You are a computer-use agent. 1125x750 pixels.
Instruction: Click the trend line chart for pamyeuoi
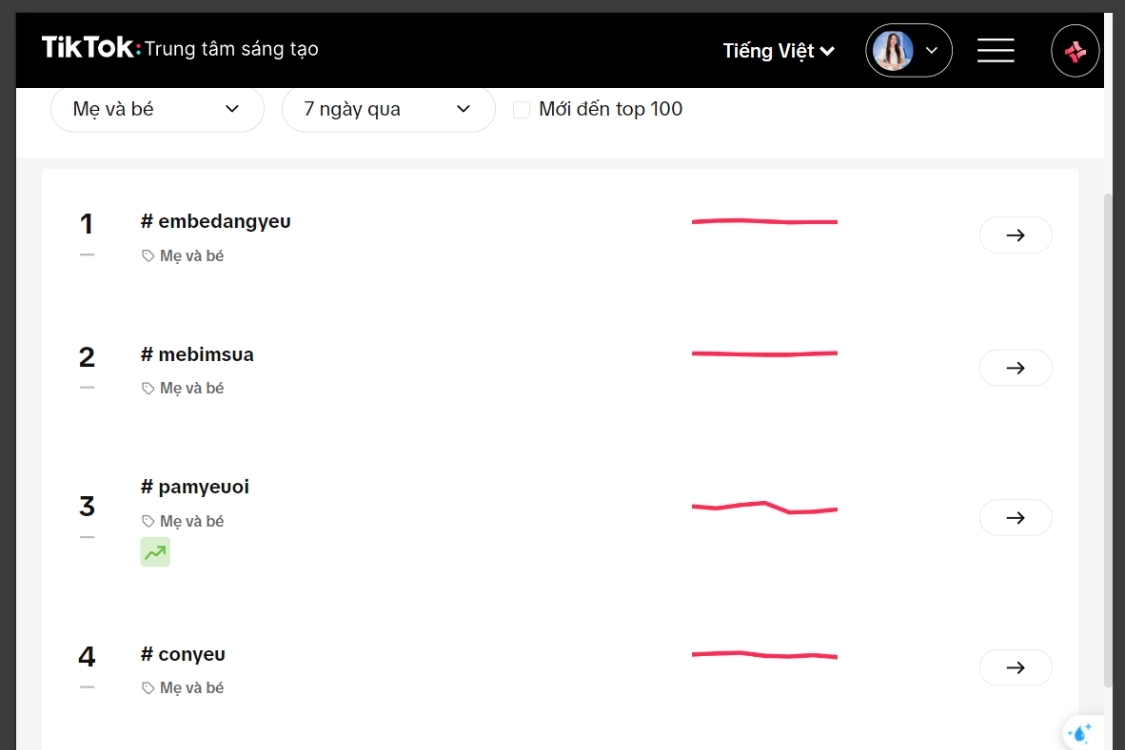coord(765,507)
